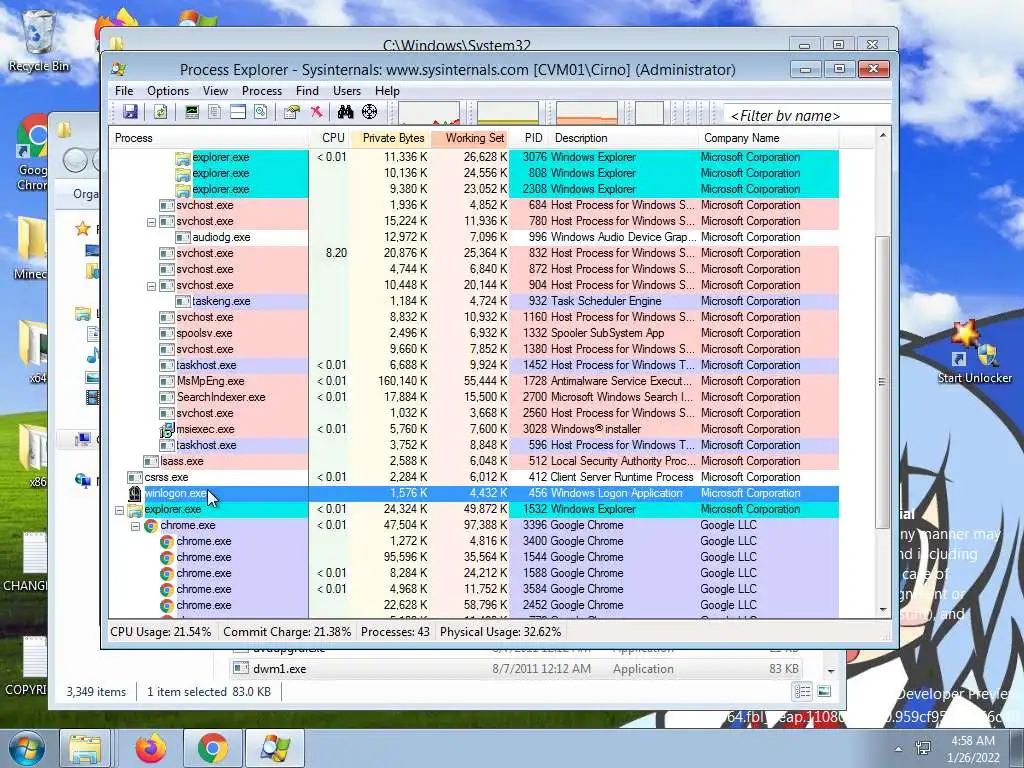Open the View menu
1024x768 pixels.
click(x=215, y=91)
